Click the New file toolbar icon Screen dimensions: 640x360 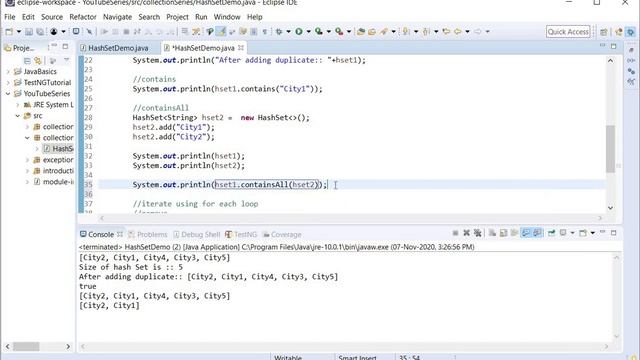(x=9, y=31)
